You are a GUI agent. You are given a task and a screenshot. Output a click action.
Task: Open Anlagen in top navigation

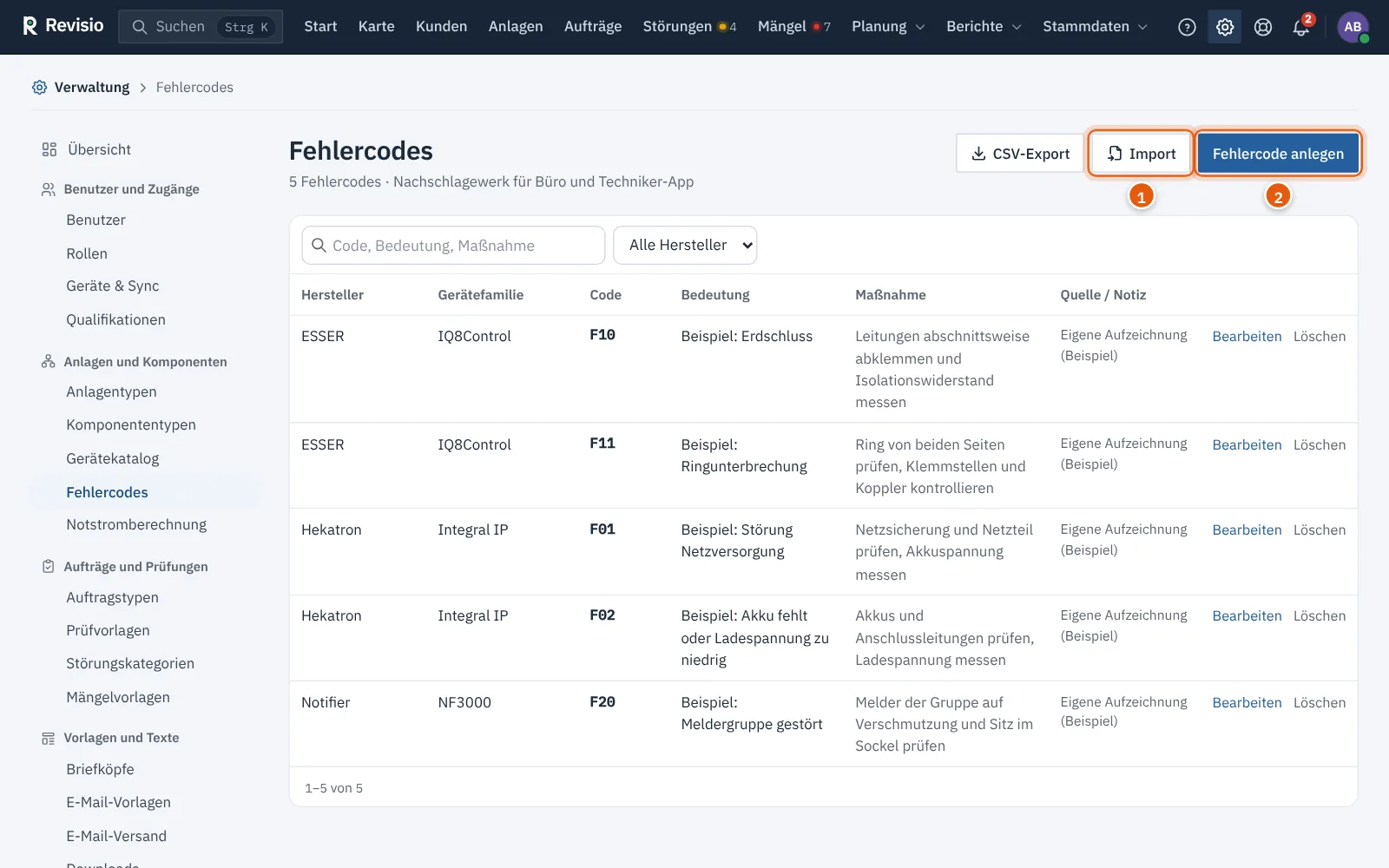(516, 27)
